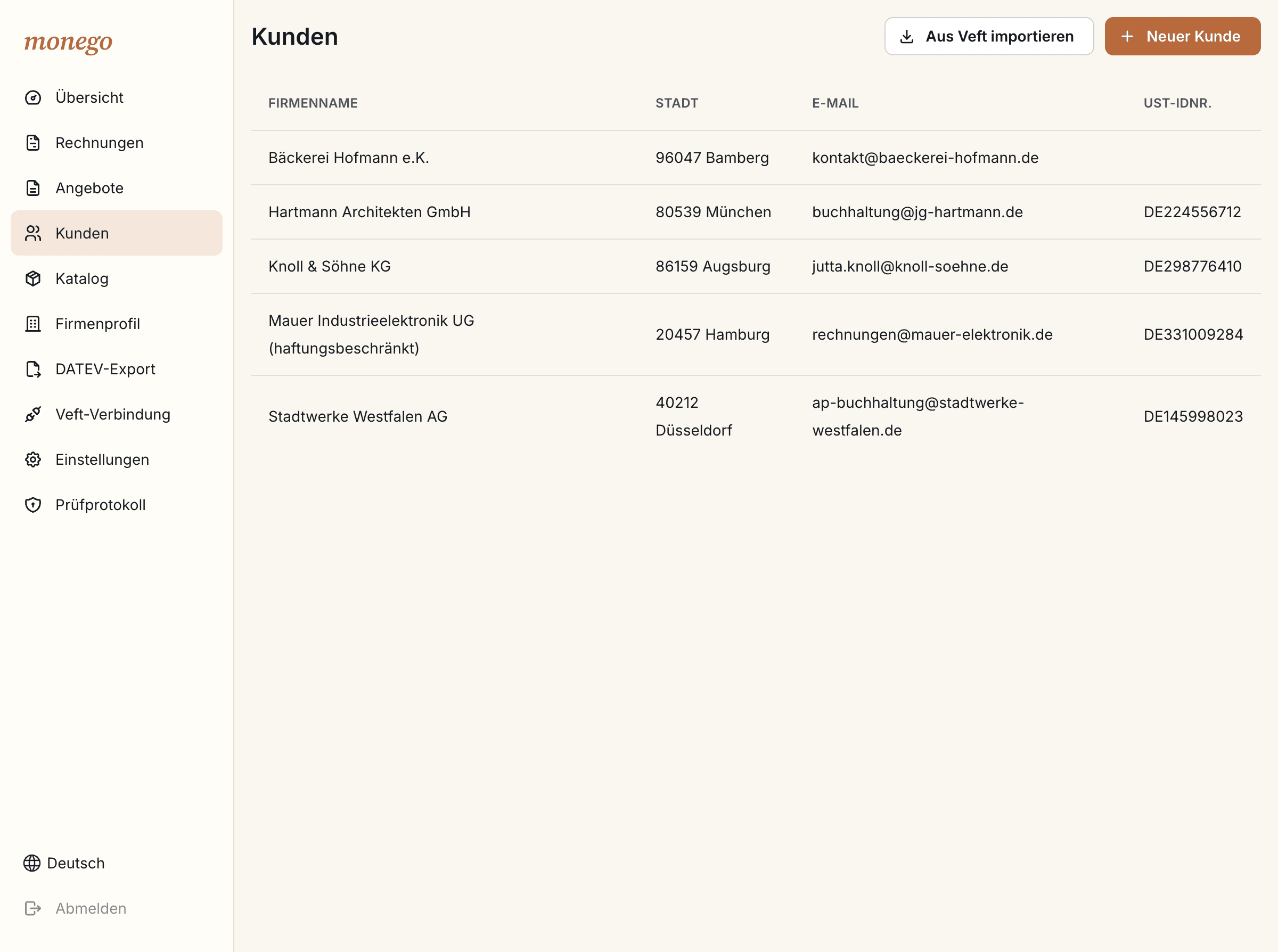Click VAT ID DE224556712
1278x952 pixels.
pyautogui.click(x=1192, y=212)
